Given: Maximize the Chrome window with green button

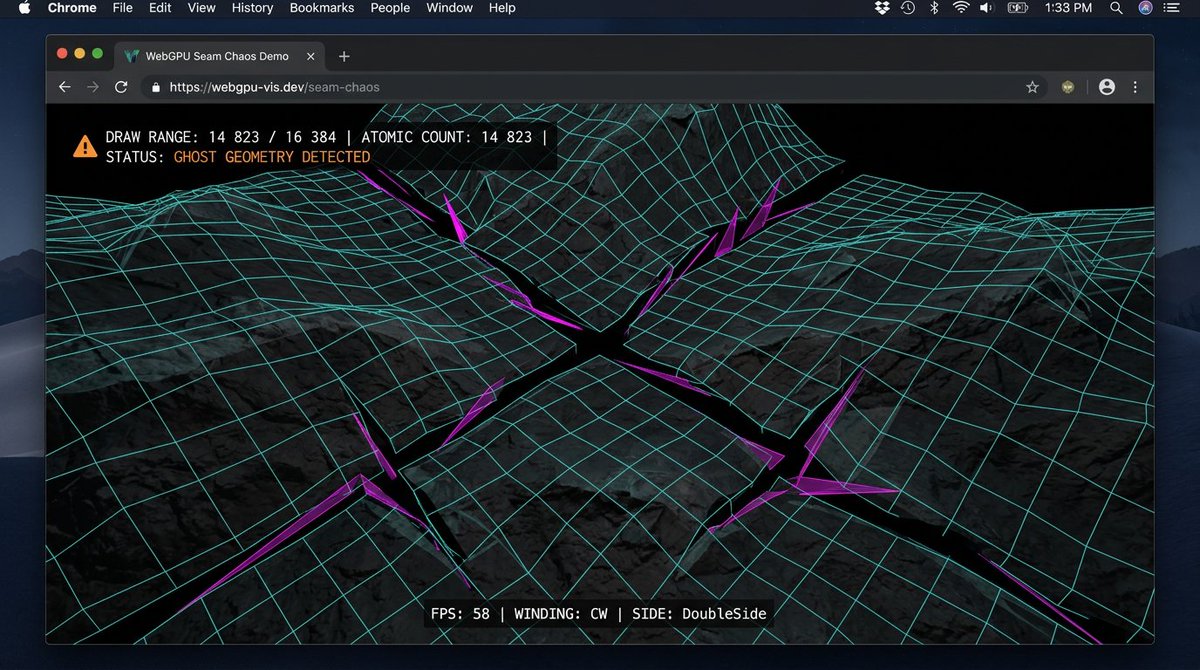Looking at the screenshot, I should point(98,54).
